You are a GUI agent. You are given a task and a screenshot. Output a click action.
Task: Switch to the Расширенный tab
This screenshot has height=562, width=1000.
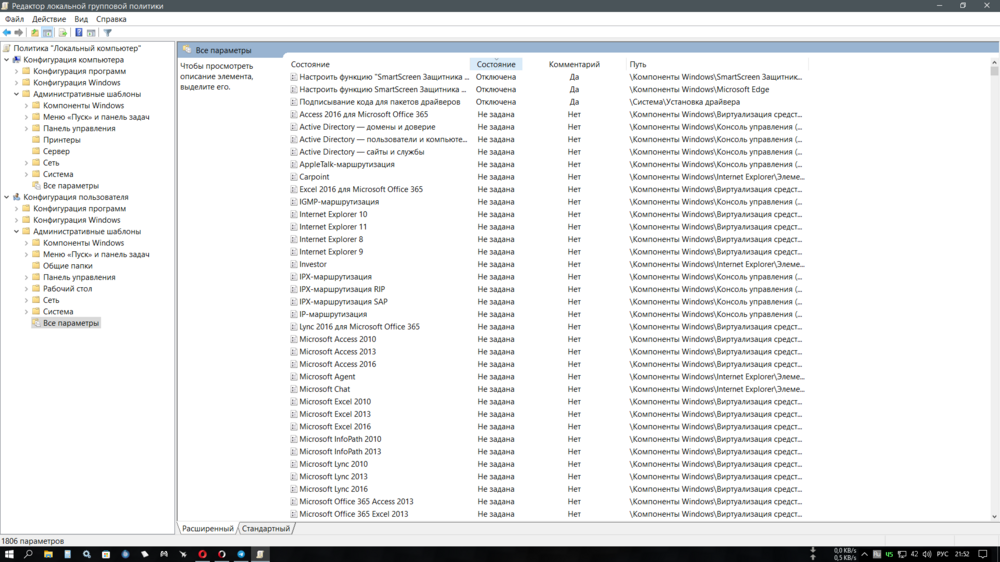point(207,528)
